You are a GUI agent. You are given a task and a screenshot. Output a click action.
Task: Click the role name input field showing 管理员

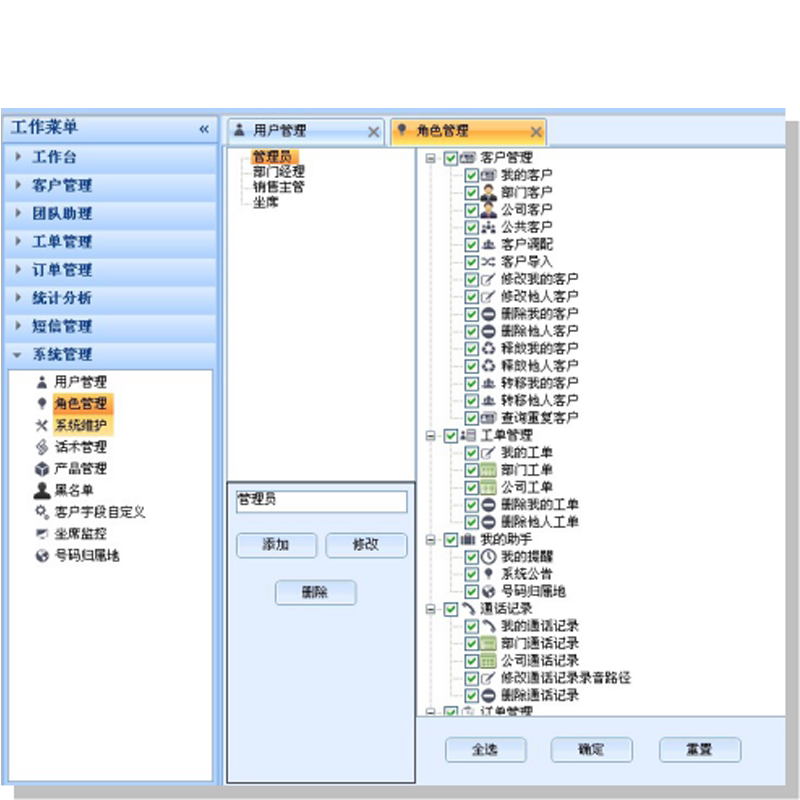(x=321, y=501)
